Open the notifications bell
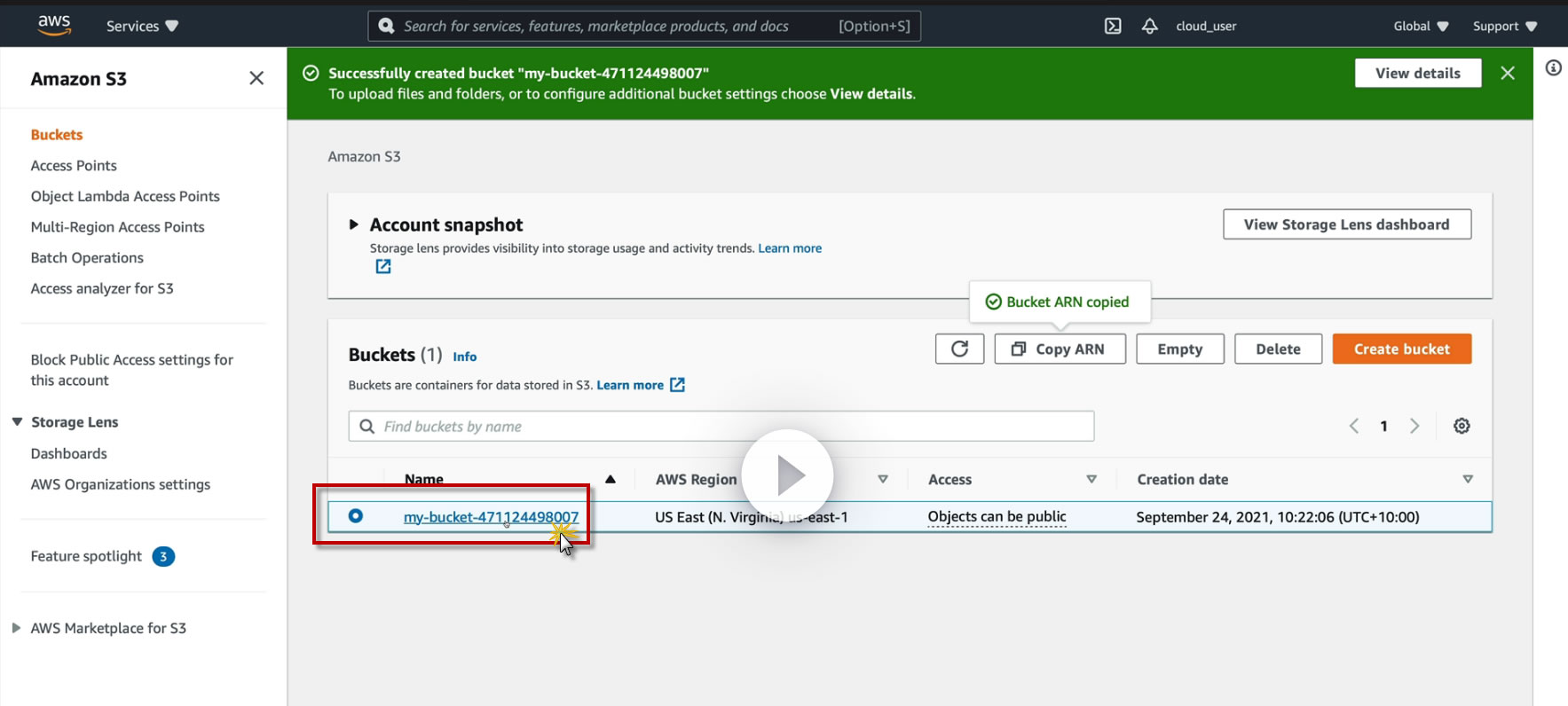This screenshot has width=1568, height=706. pyautogui.click(x=1149, y=26)
